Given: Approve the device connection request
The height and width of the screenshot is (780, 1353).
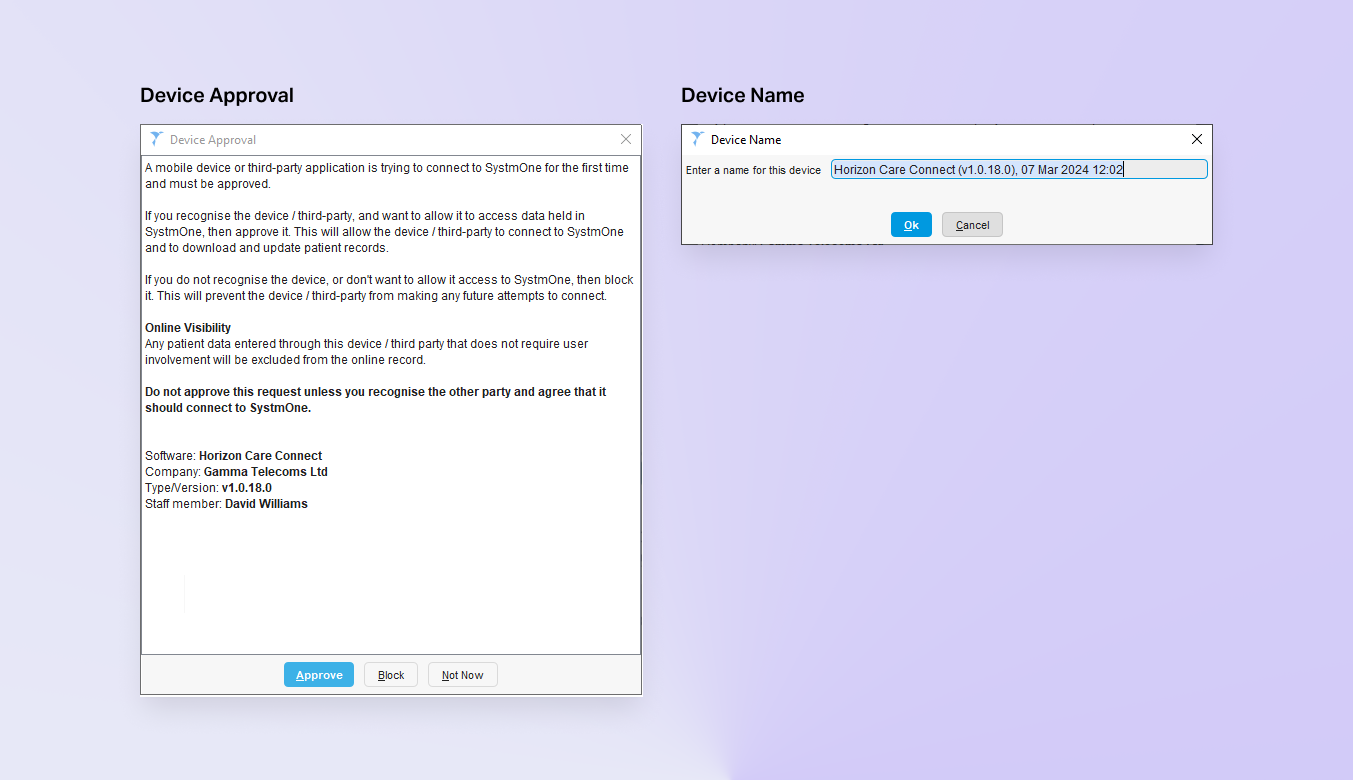Looking at the screenshot, I should click(x=319, y=675).
